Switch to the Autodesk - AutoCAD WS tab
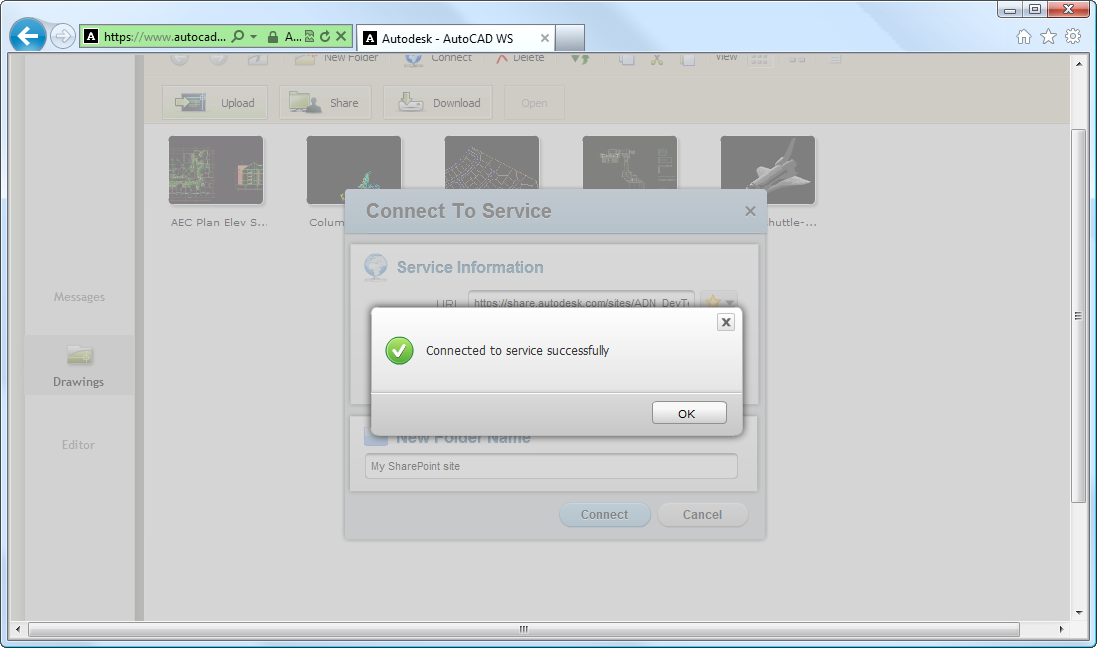This screenshot has height=648, width=1097. coord(448,38)
